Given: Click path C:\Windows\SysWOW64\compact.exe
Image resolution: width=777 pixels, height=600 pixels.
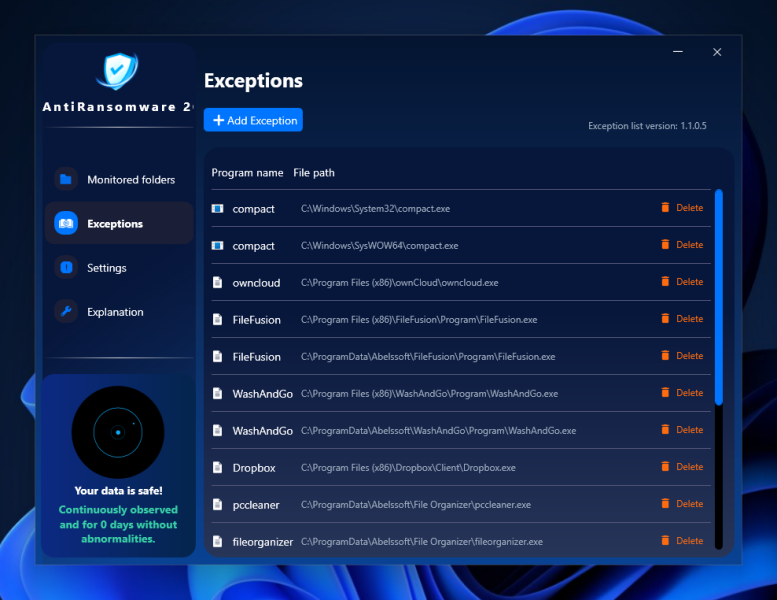Looking at the screenshot, I should point(380,246).
